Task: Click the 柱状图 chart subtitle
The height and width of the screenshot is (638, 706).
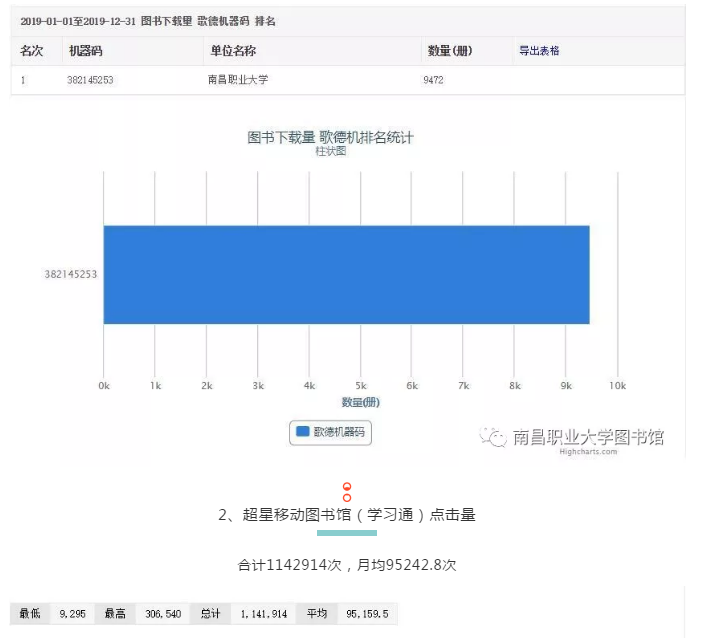Action: tap(330, 151)
